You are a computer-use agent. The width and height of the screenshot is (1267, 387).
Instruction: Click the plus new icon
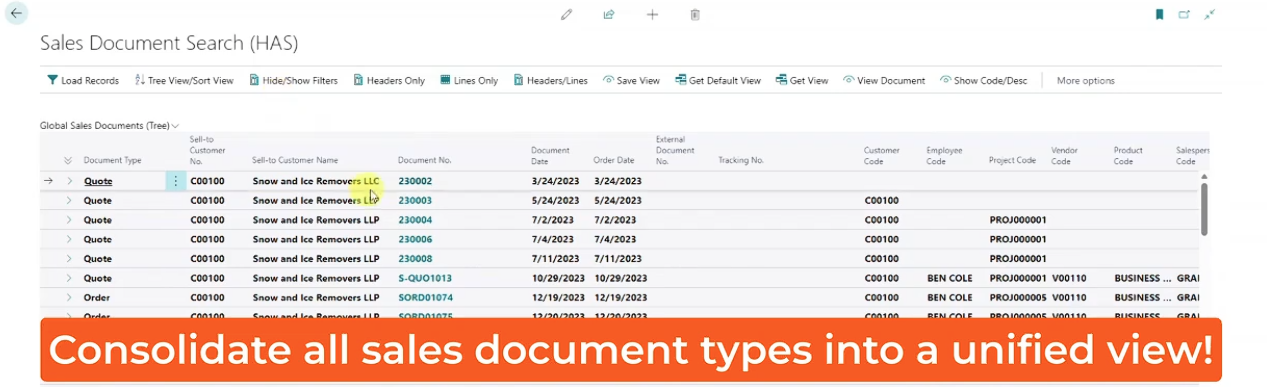point(652,15)
